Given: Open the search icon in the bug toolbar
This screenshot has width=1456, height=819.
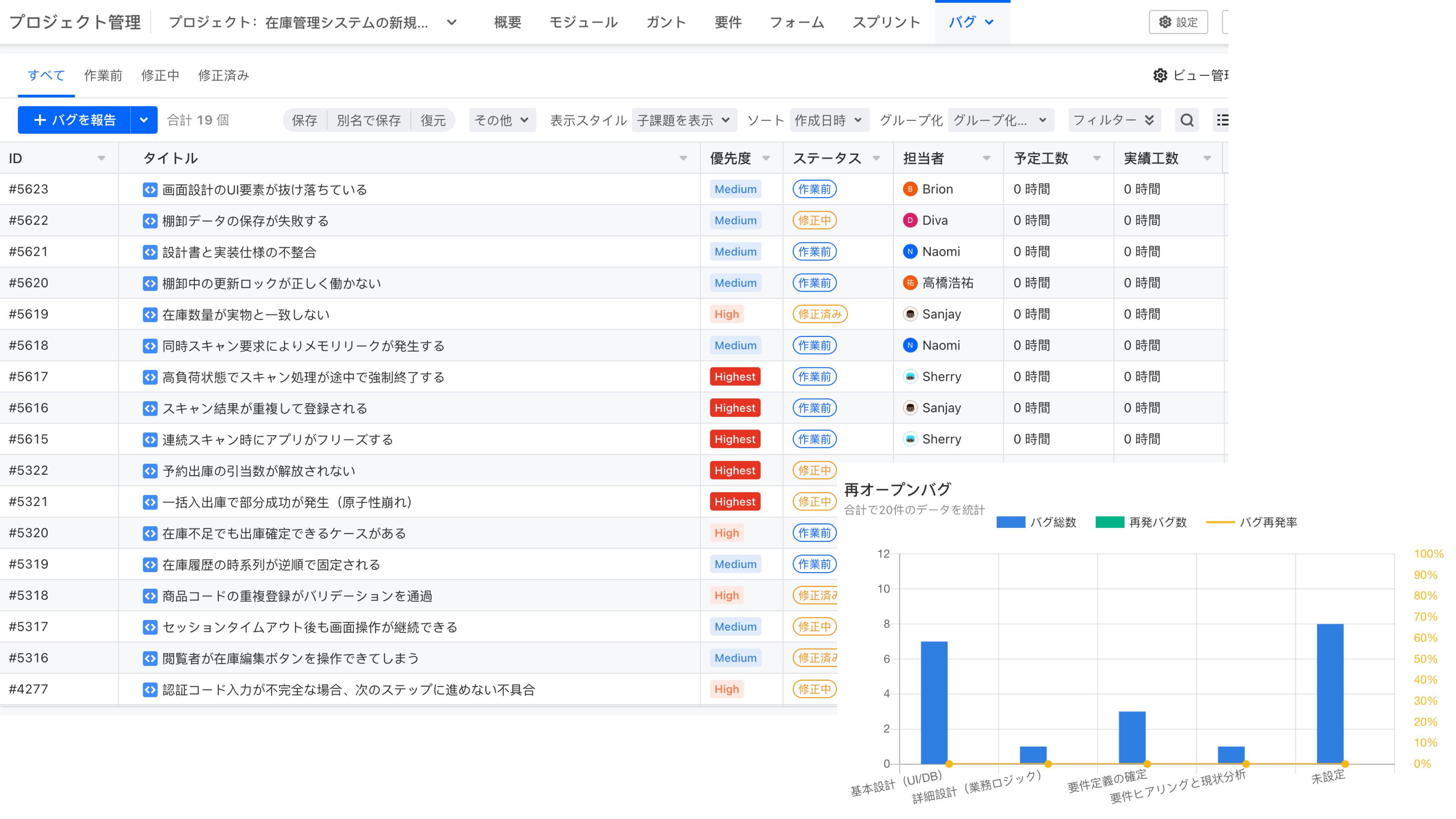Looking at the screenshot, I should tap(1187, 120).
